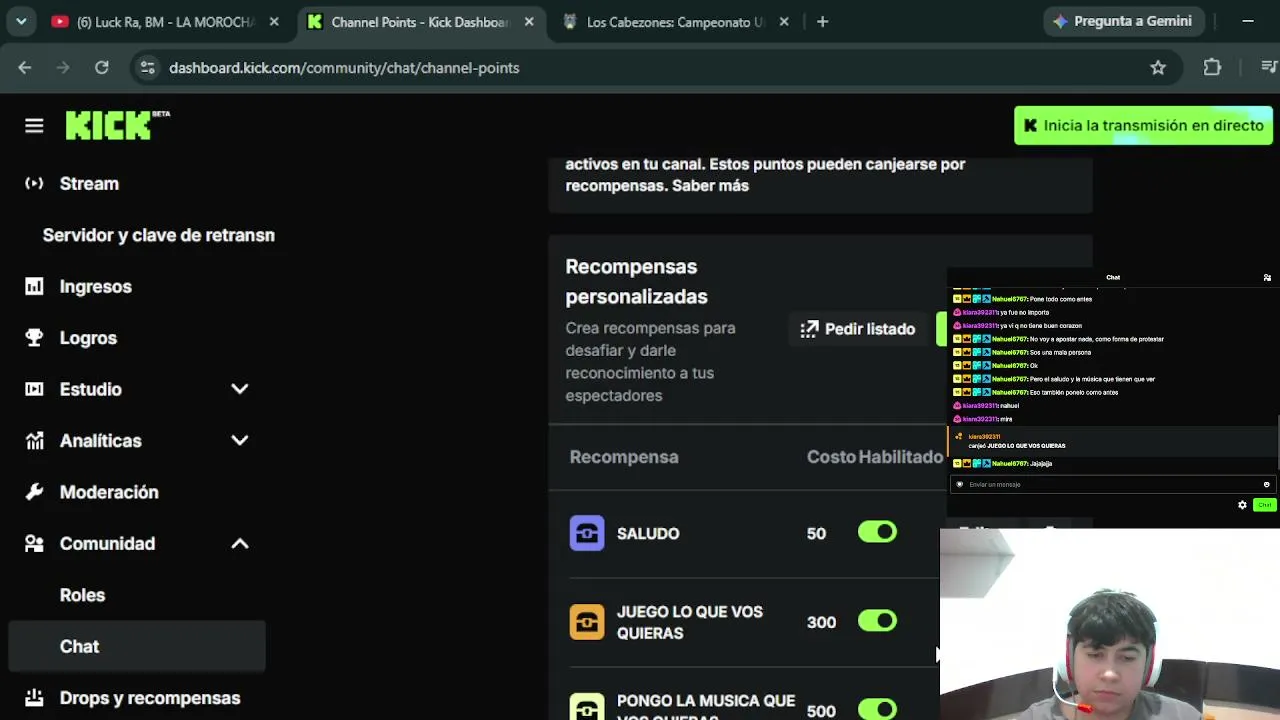This screenshot has height=720, width=1280.
Task: Open chat settings gear icon
Action: (1242, 505)
